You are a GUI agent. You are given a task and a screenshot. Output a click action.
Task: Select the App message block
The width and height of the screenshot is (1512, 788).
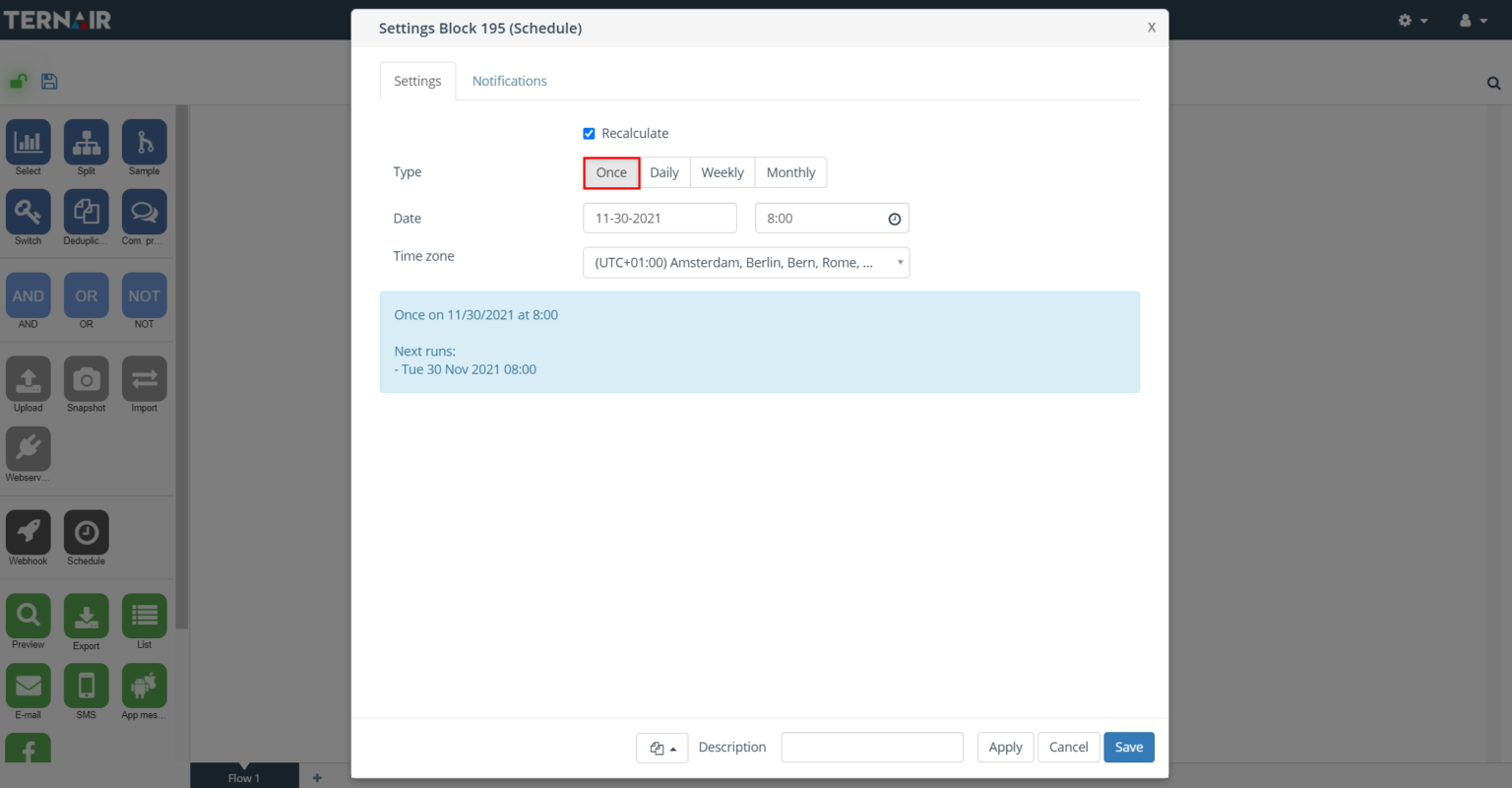click(x=145, y=687)
